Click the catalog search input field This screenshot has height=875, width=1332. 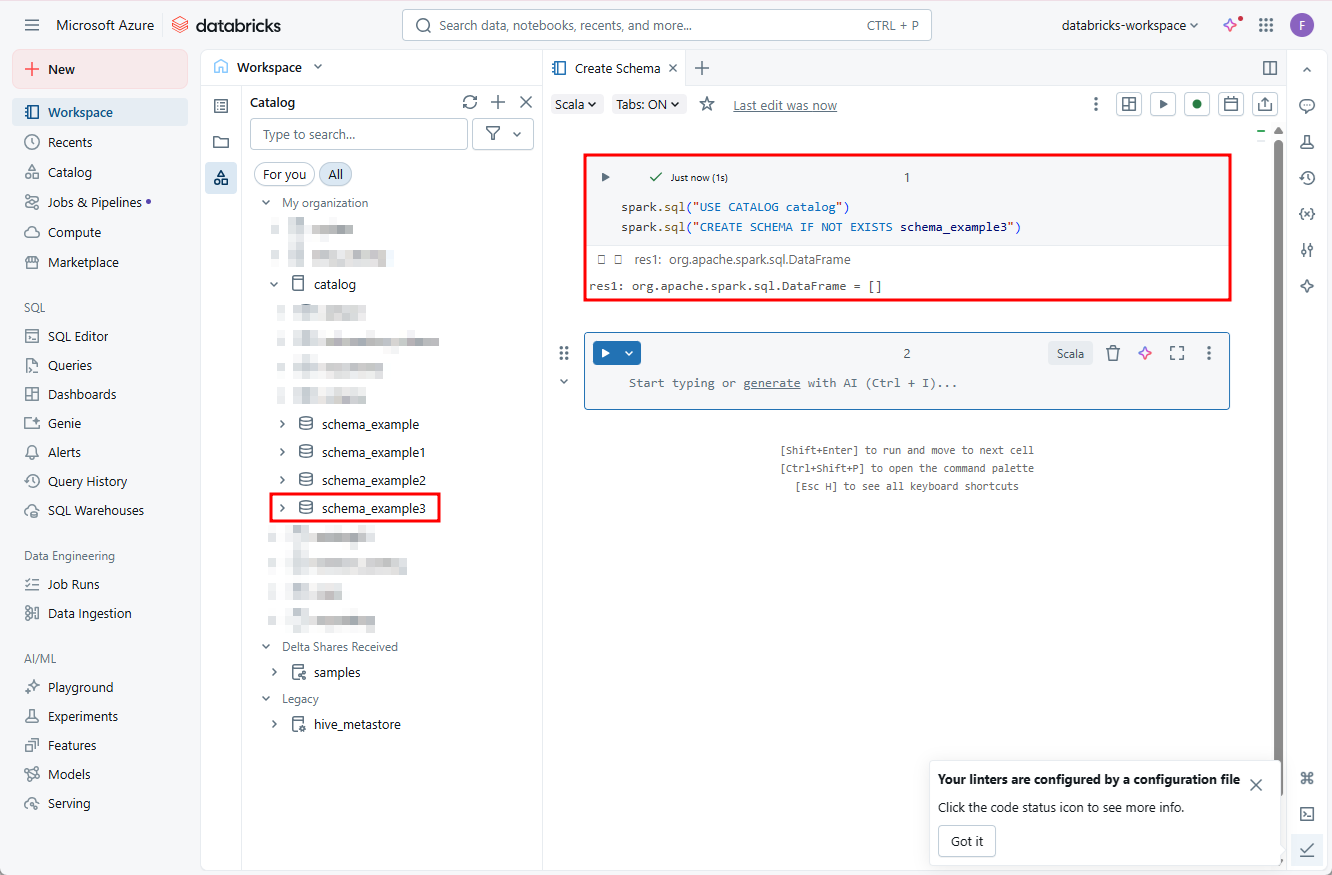(359, 134)
